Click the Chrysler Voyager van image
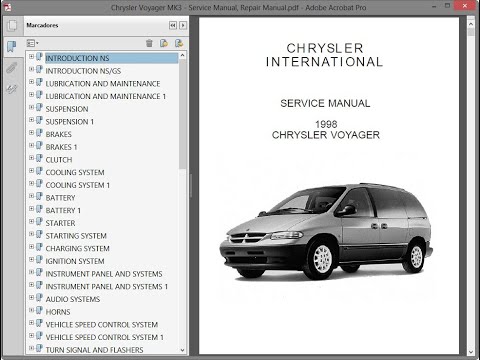Viewport: 480px width, 360px height. [326, 231]
